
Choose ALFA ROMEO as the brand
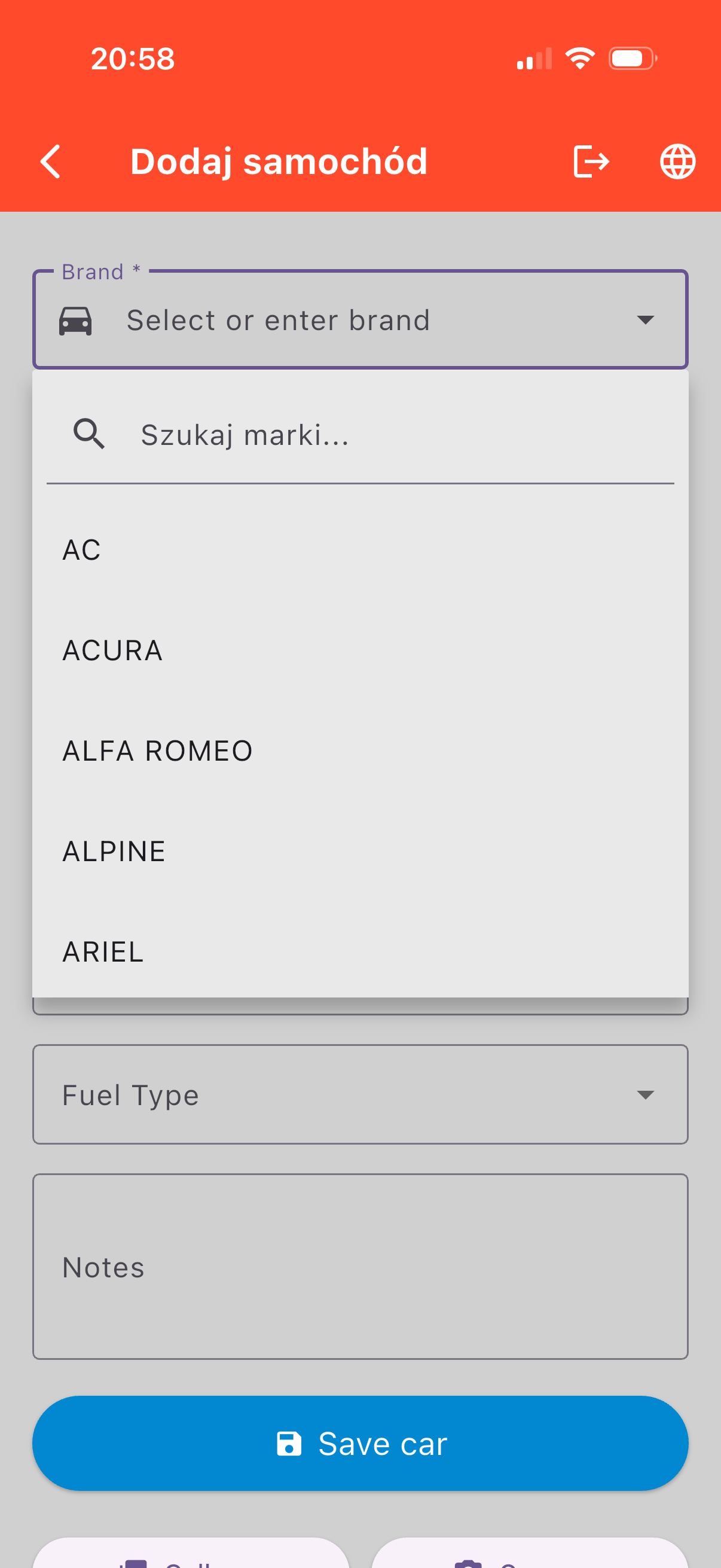(x=157, y=750)
